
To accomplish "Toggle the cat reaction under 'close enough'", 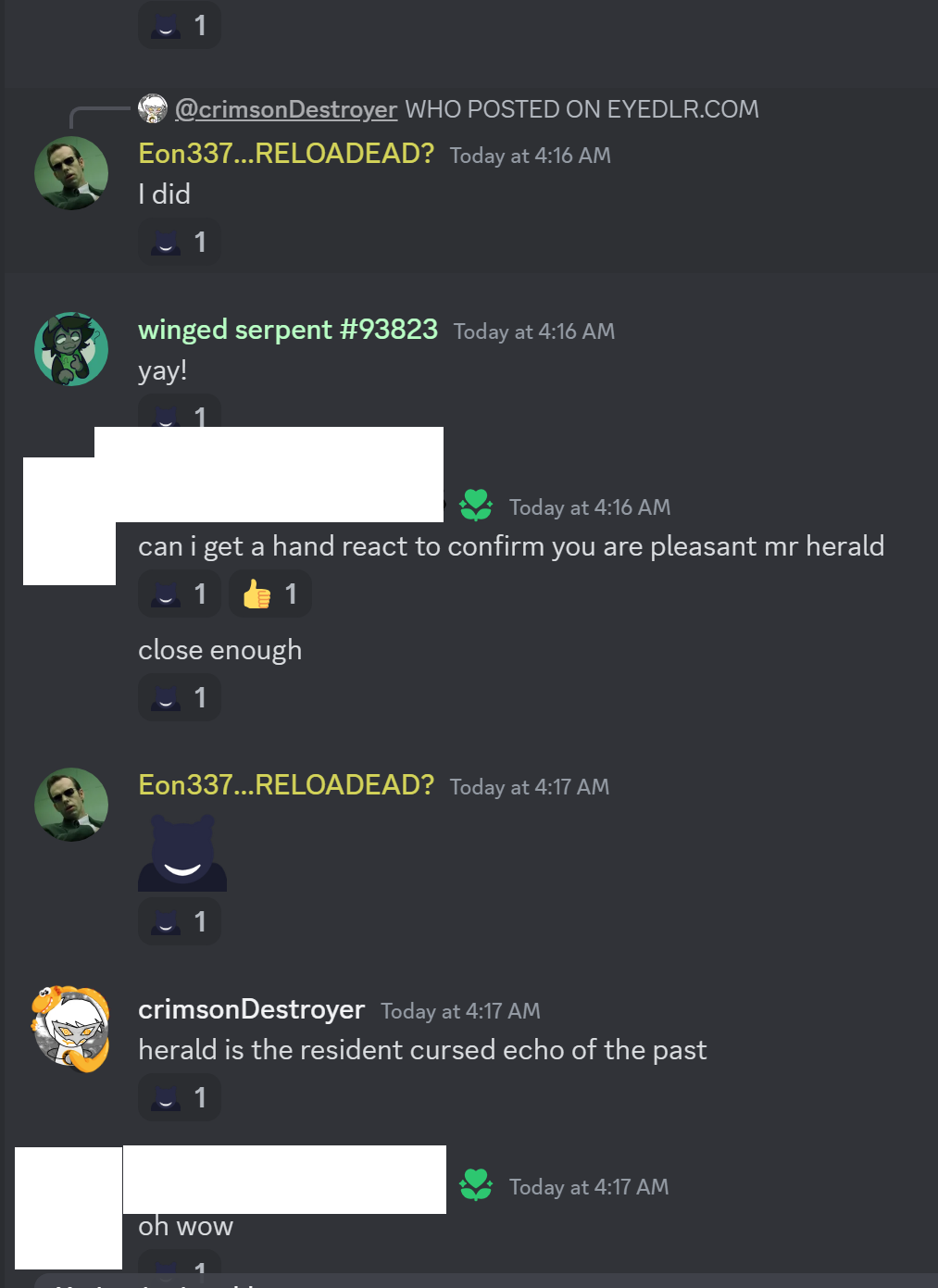I will [x=180, y=697].
